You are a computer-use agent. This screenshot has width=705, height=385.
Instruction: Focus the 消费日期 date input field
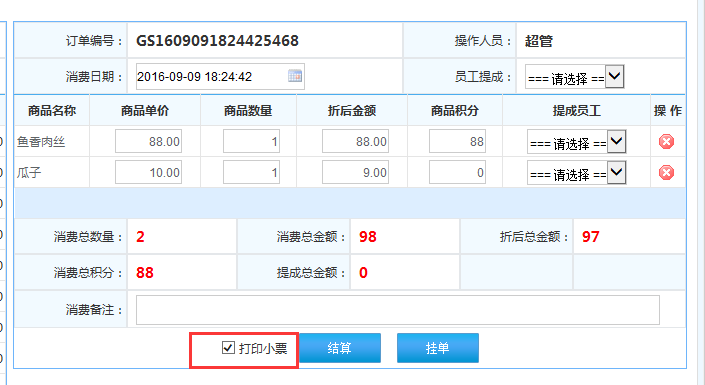point(220,76)
